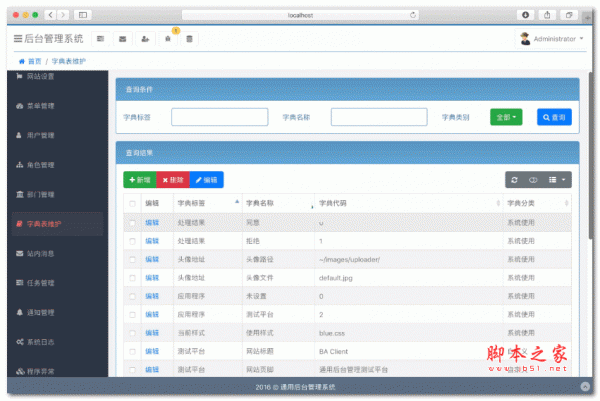This screenshot has height=401, width=600.
Task: Reload the page from the address bar
Action: pyautogui.click(x=412, y=15)
